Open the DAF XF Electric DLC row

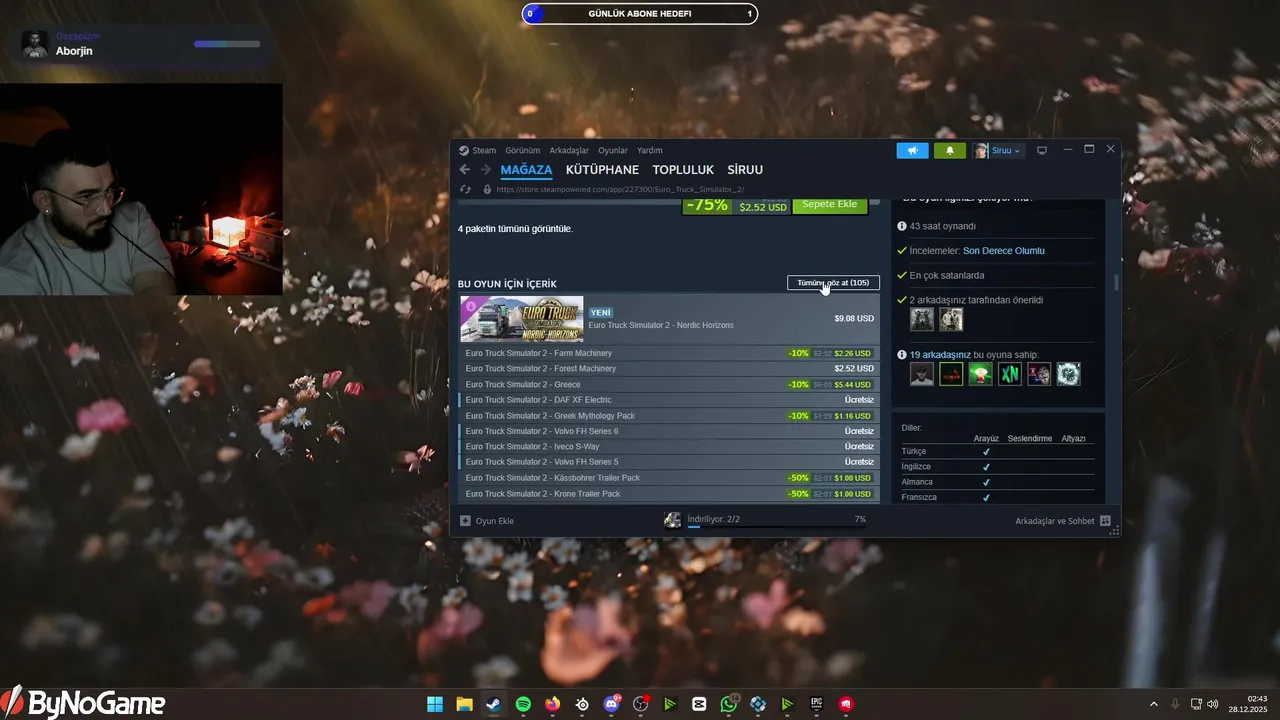tap(669, 400)
